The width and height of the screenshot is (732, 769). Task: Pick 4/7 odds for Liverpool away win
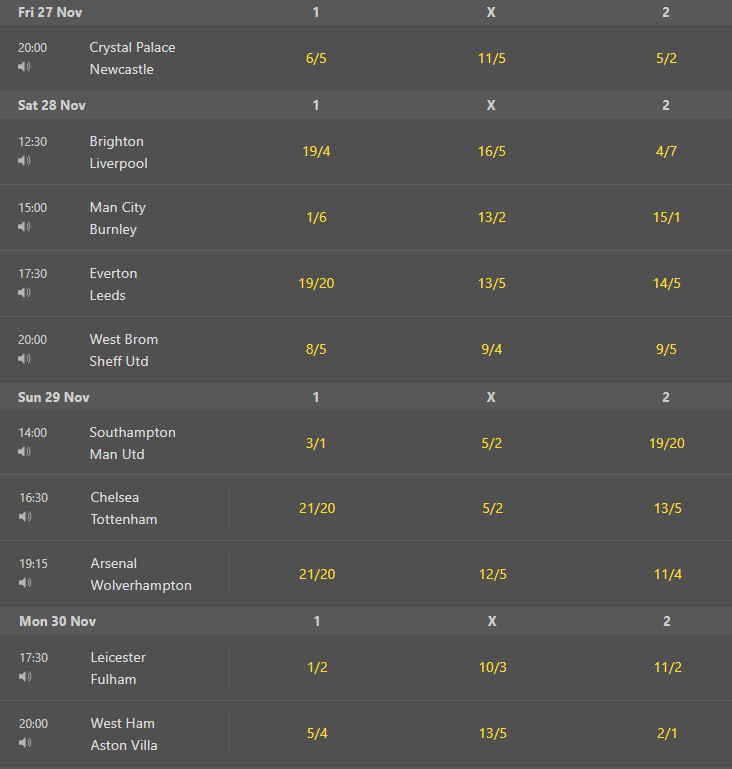click(x=666, y=151)
